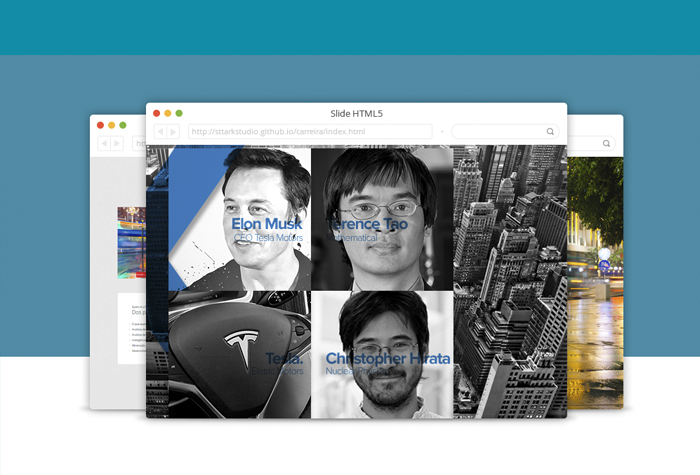Open the Elon Musk profile tile

(x=239, y=218)
